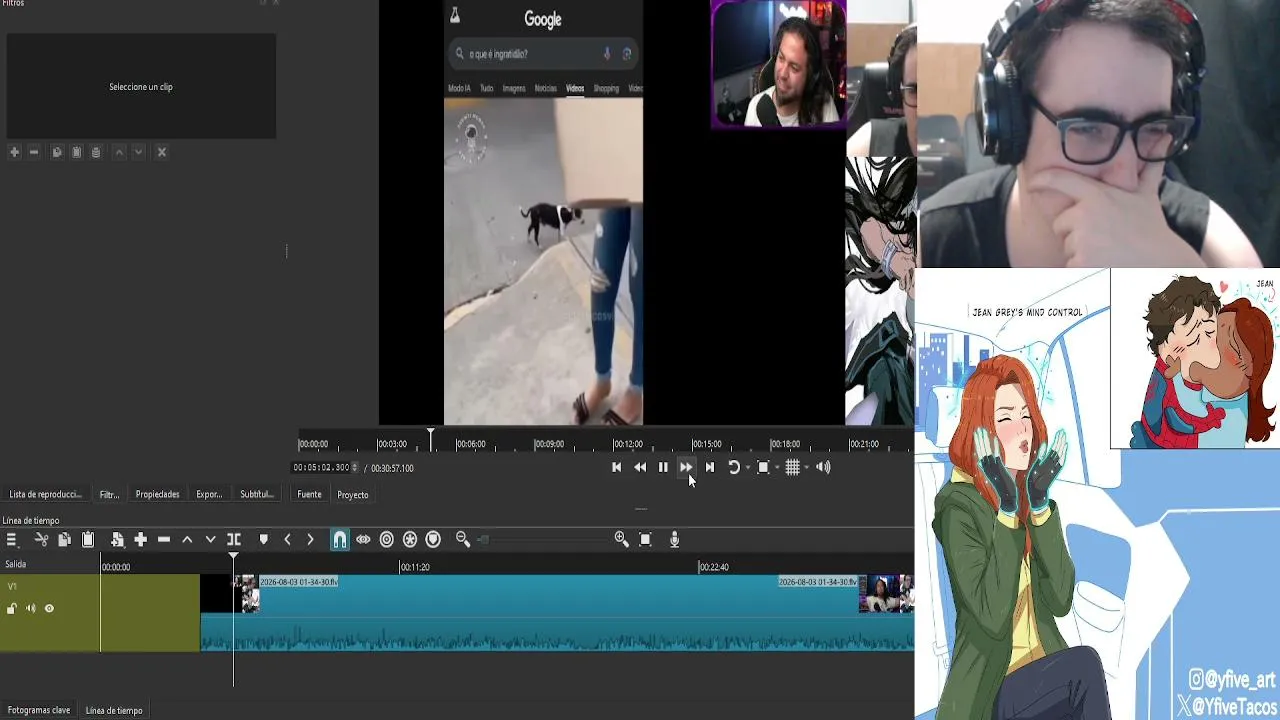Toggle scrub while dragging eye icon
1280x720 pixels.
coord(363,539)
